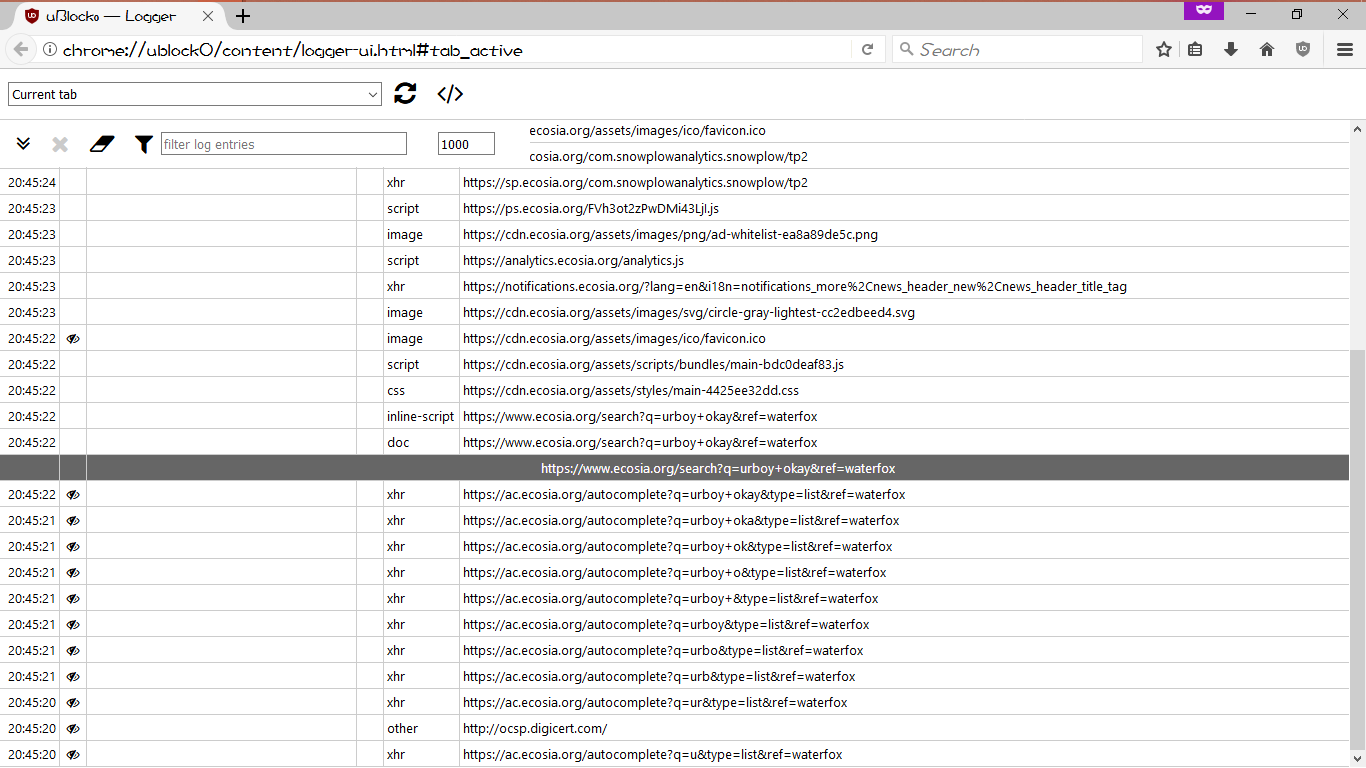This screenshot has width=1366, height=768.
Task: Click the filter log entries input field
Action: click(x=283, y=143)
